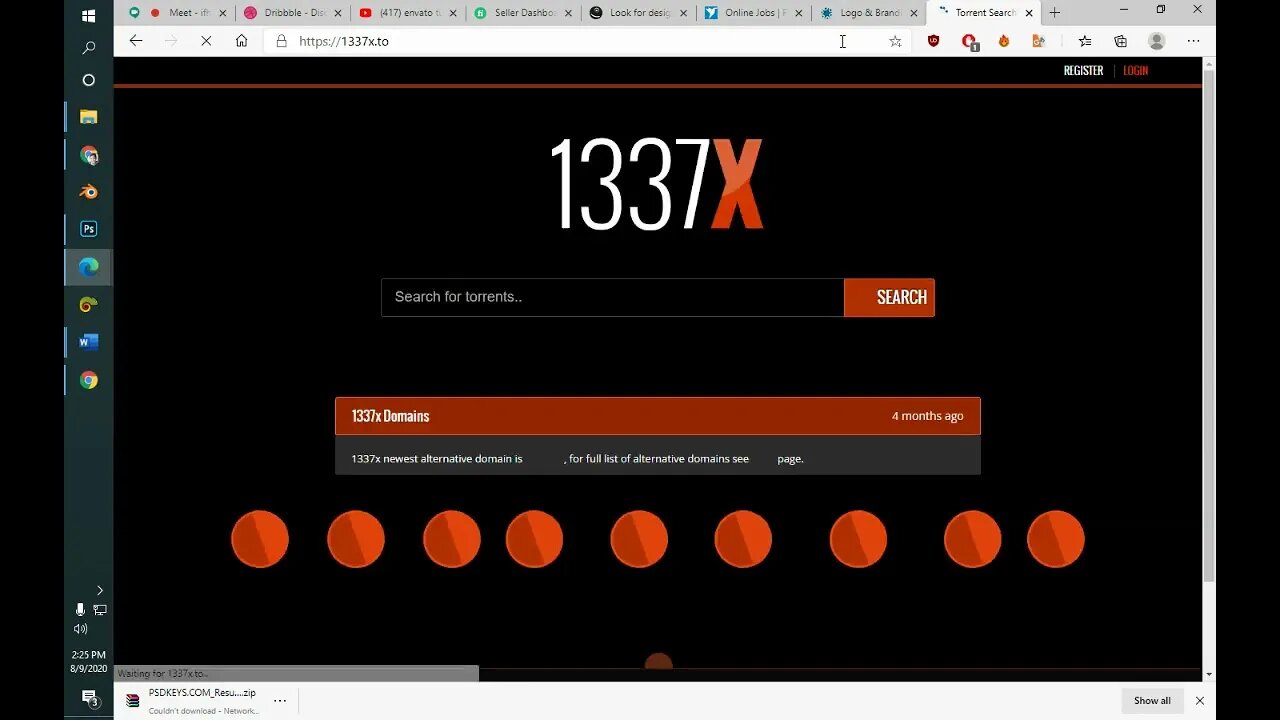Open Cortana circle icon in taskbar

click(x=88, y=80)
